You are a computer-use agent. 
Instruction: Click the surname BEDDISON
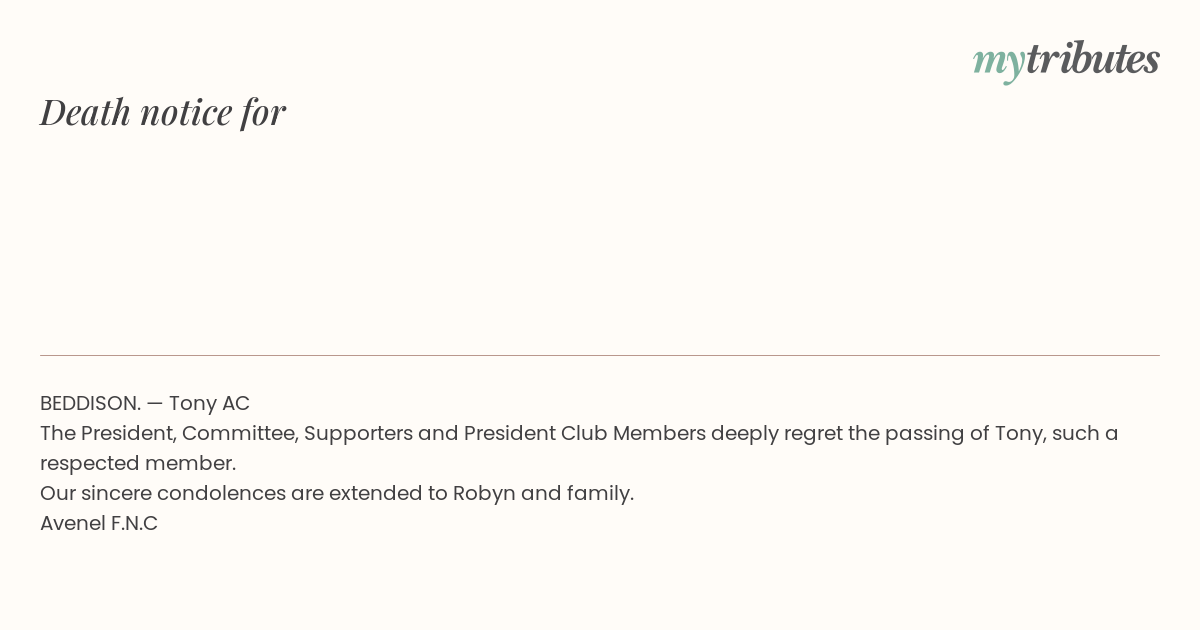tap(89, 403)
